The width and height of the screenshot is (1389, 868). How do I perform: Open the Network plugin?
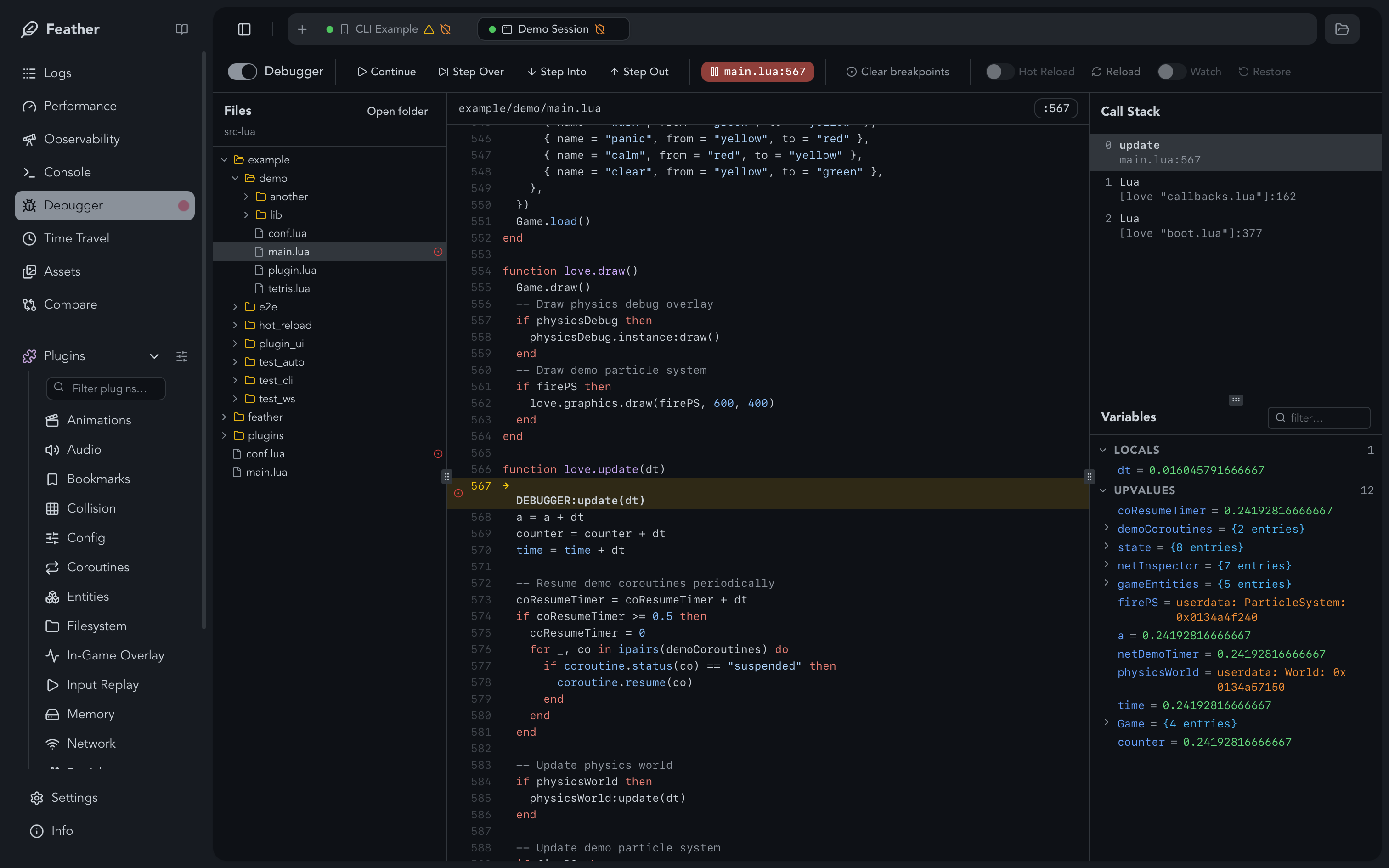(91, 744)
